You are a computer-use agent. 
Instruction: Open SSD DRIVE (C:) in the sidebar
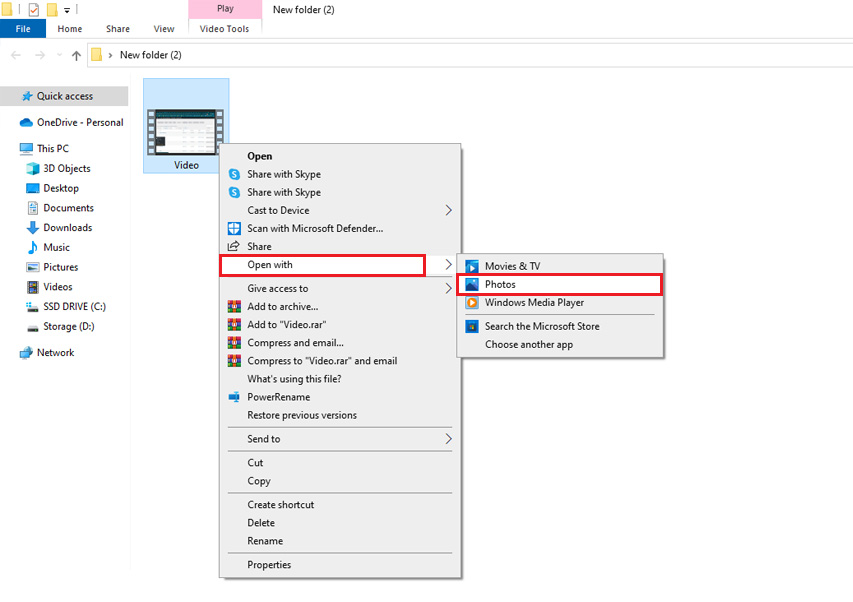click(74, 307)
